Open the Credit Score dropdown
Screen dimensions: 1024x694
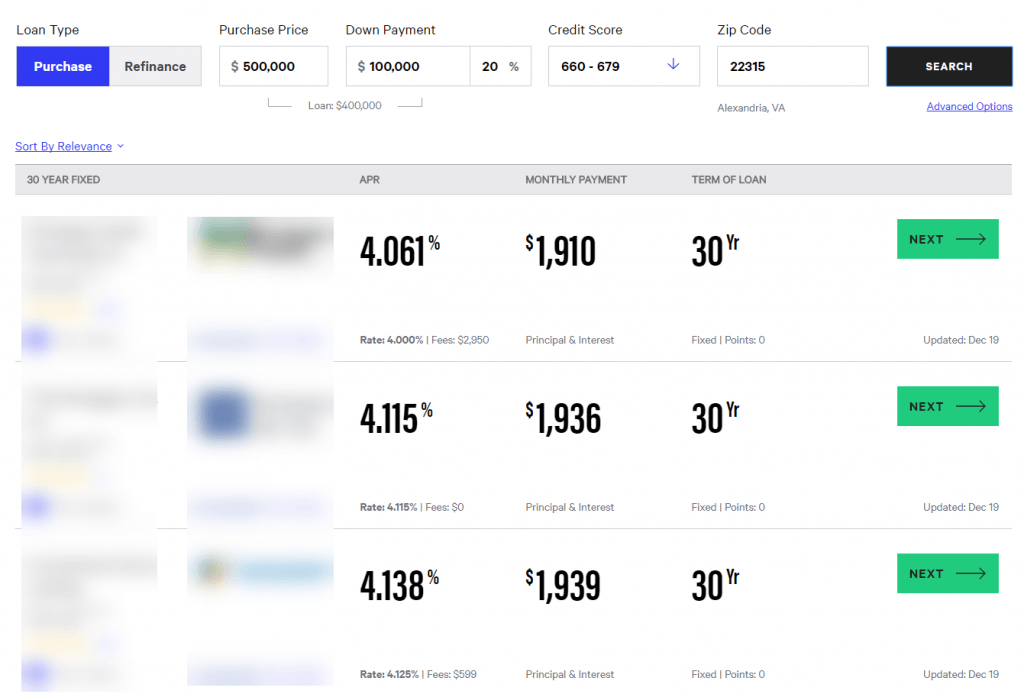[624, 66]
